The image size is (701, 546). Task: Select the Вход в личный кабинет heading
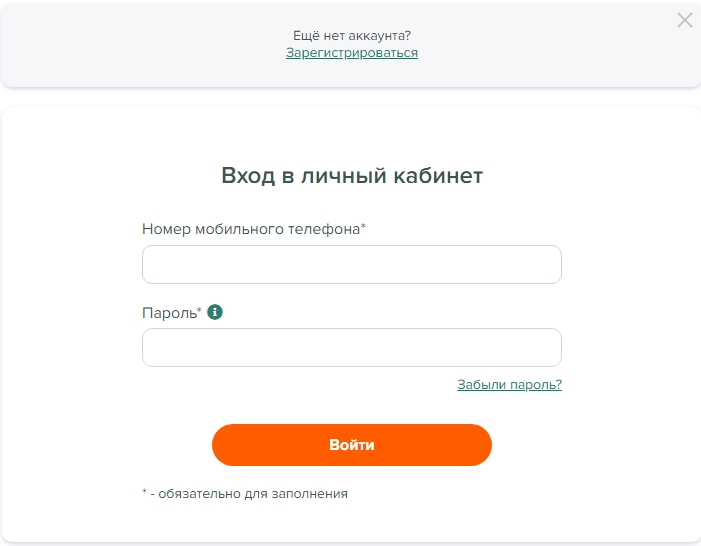(x=352, y=175)
